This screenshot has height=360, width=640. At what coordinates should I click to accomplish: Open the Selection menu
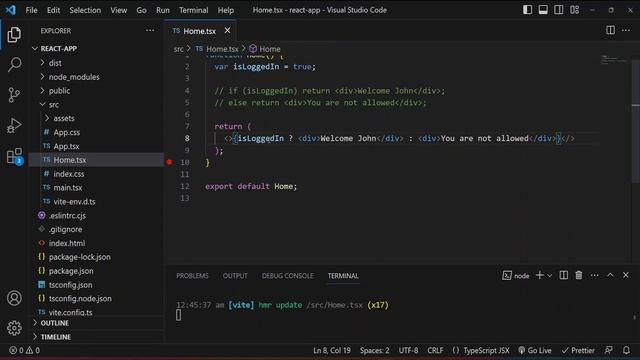tap(85, 10)
